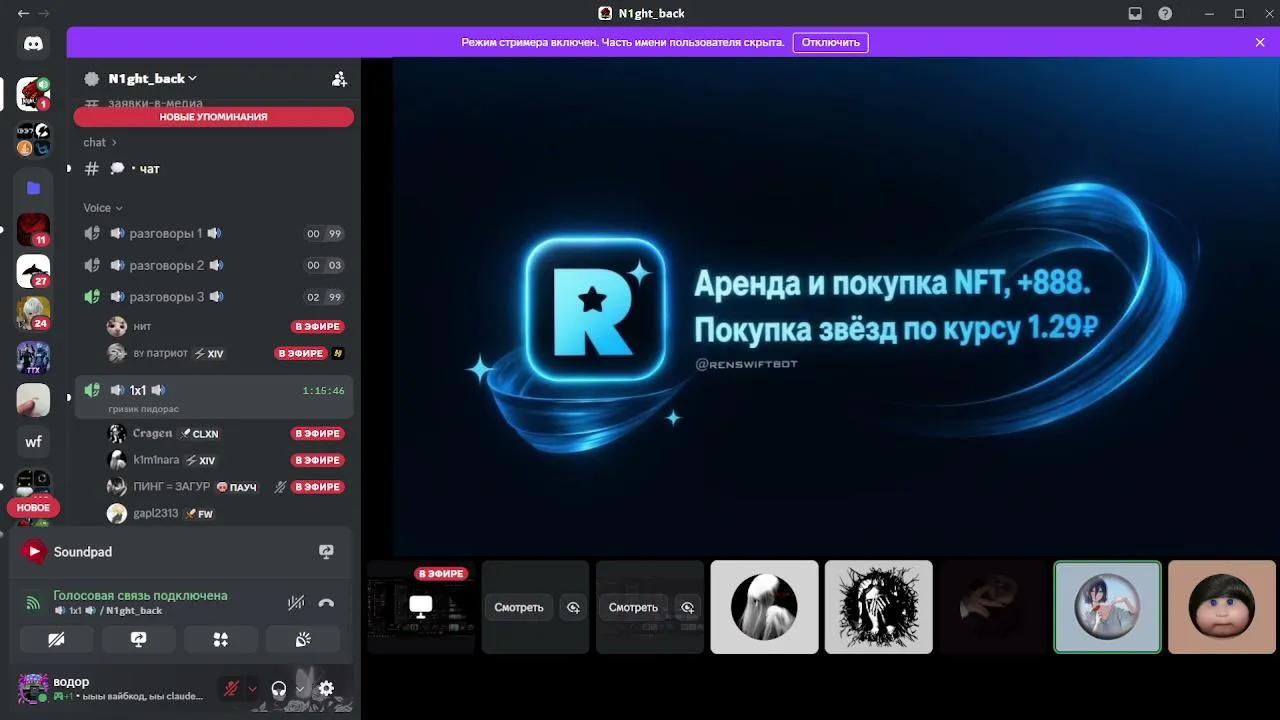Click the Голосовая связь подключена status
The image size is (1280, 720).
click(x=140, y=595)
